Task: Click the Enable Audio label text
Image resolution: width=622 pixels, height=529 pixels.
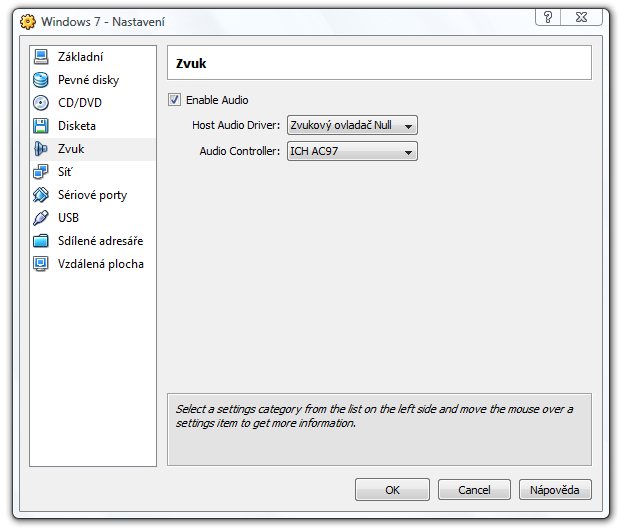Action: [x=217, y=100]
